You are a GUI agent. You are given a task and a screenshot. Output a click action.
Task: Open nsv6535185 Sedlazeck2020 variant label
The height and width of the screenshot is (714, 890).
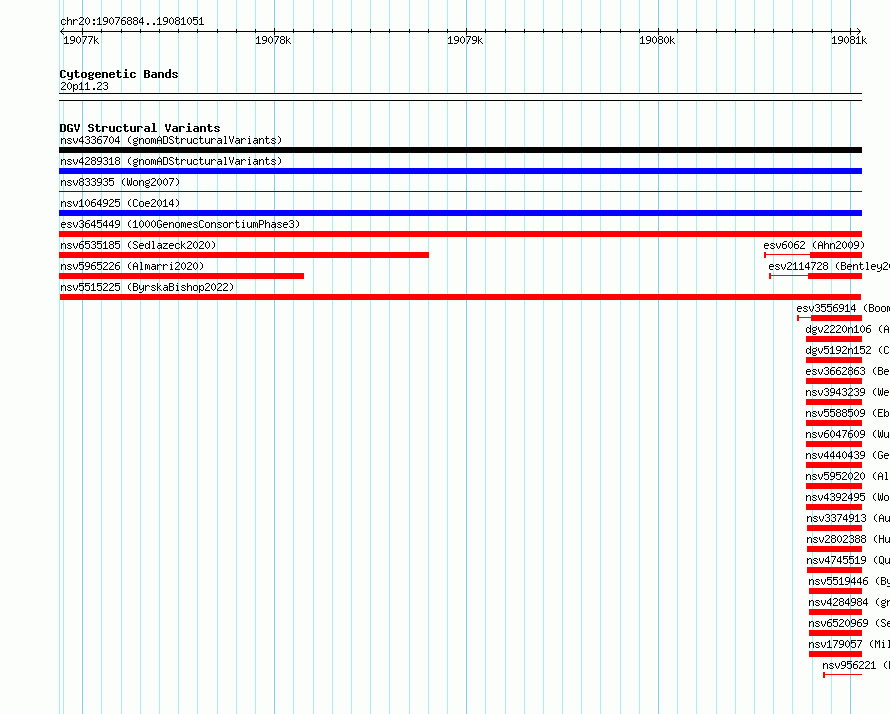point(138,245)
